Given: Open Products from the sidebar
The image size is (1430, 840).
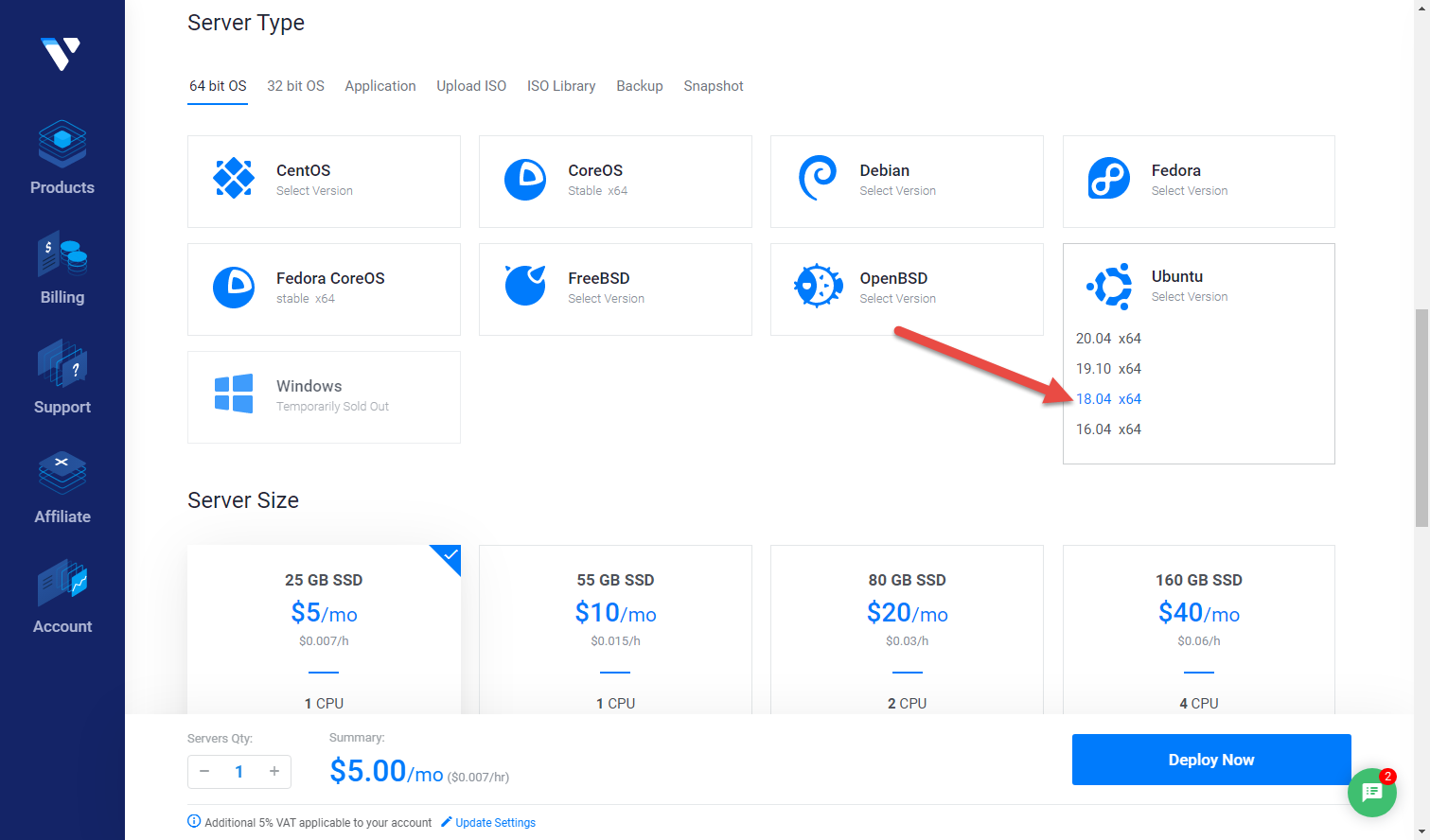Looking at the screenshot, I should click(x=62, y=158).
